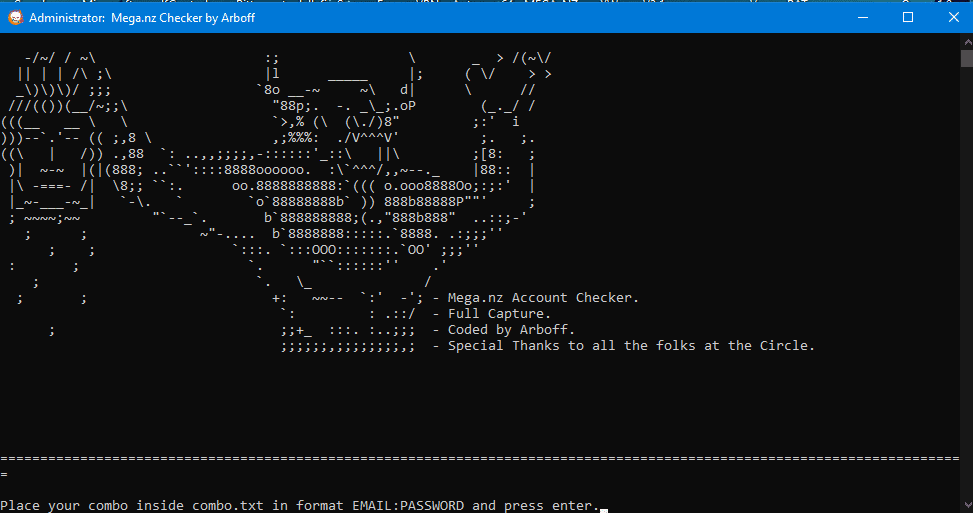
Task: Click the scrollbar up arrow
Action: point(967,42)
